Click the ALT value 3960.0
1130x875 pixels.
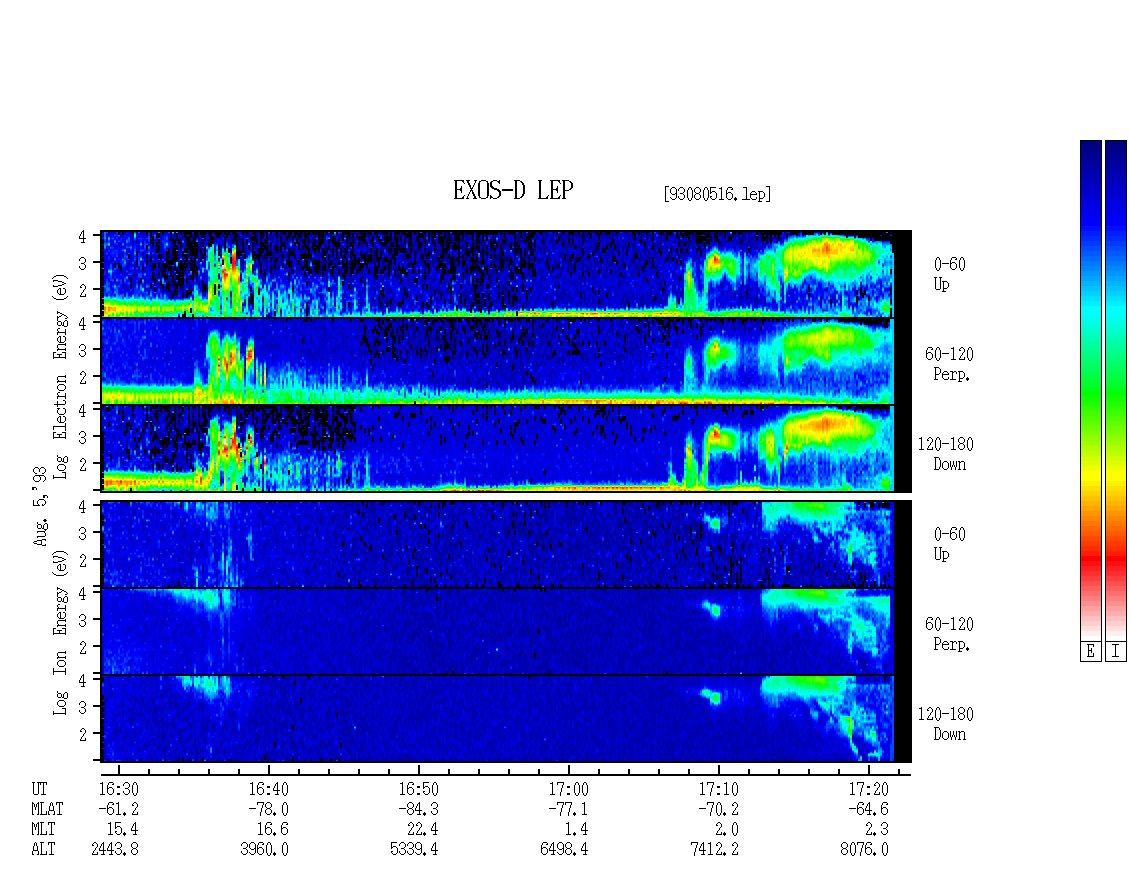click(264, 850)
